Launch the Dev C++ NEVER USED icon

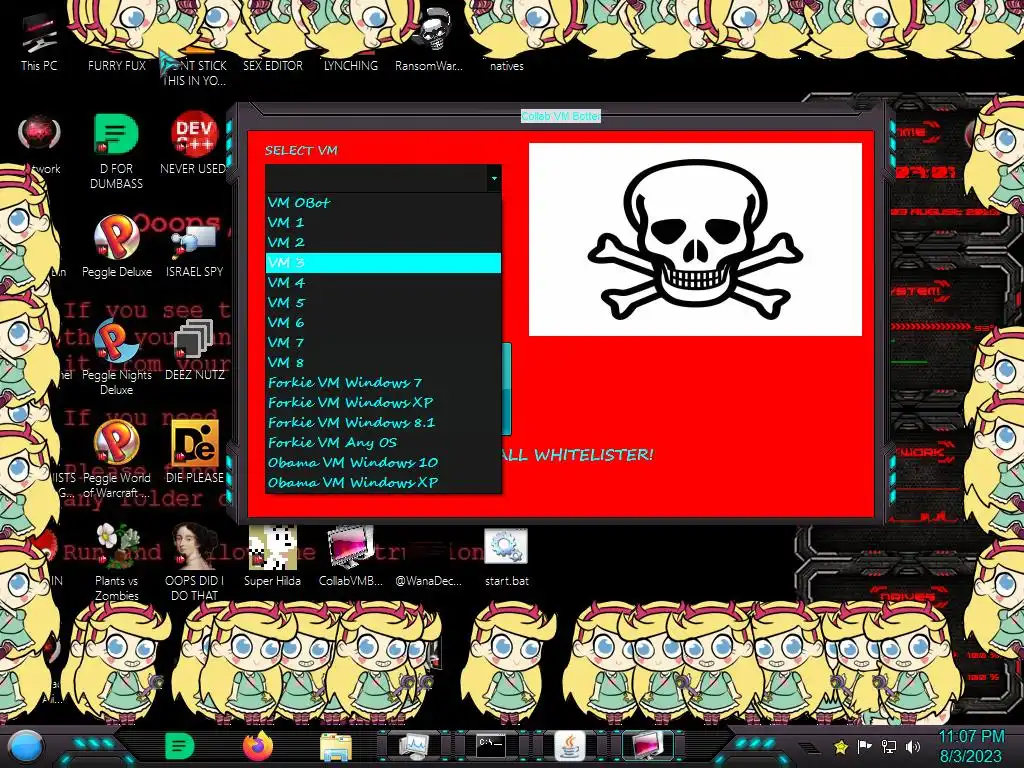(x=194, y=143)
